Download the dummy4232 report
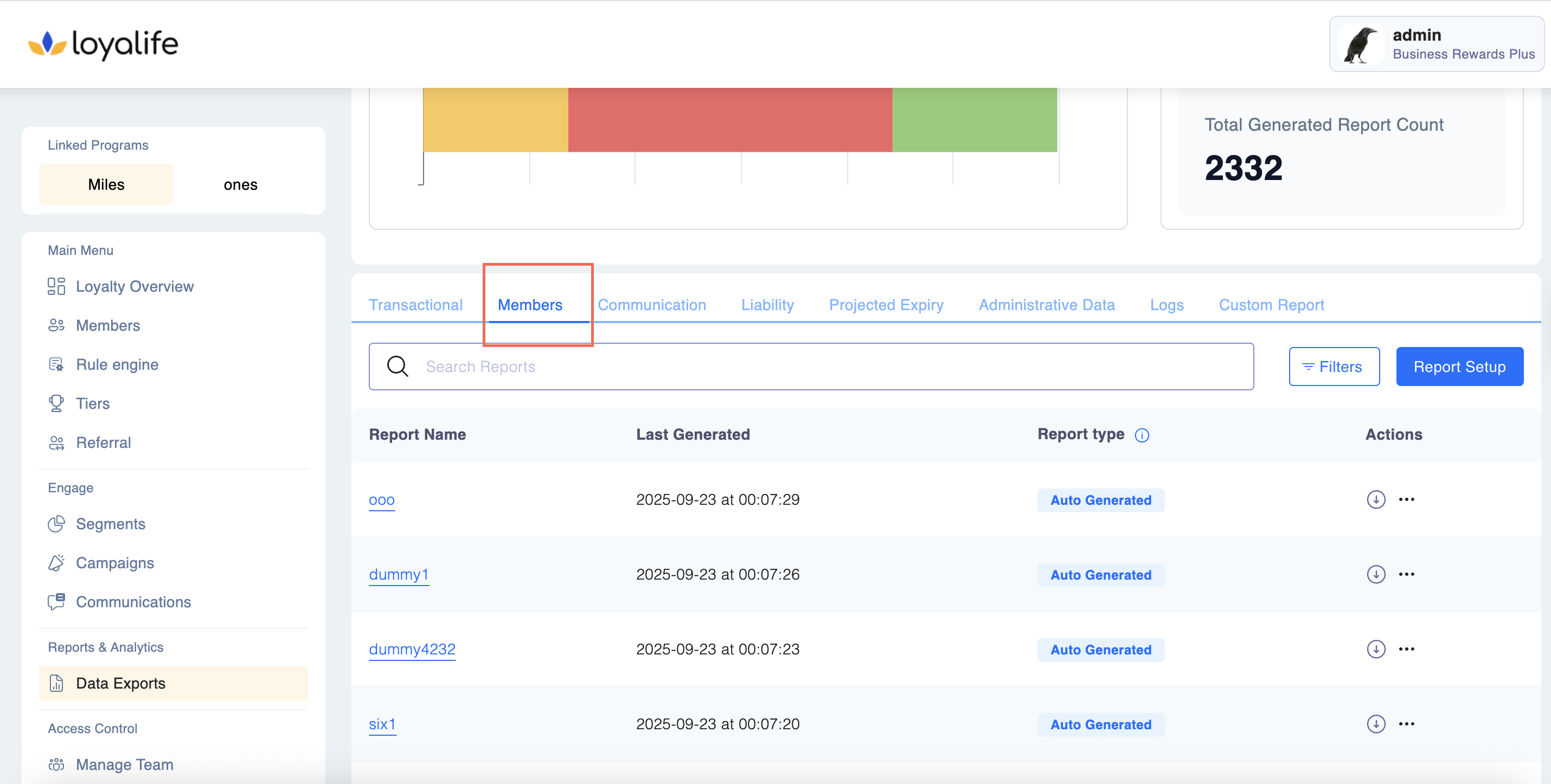The height and width of the screenshot is (784, 1551). point(1375,649)
